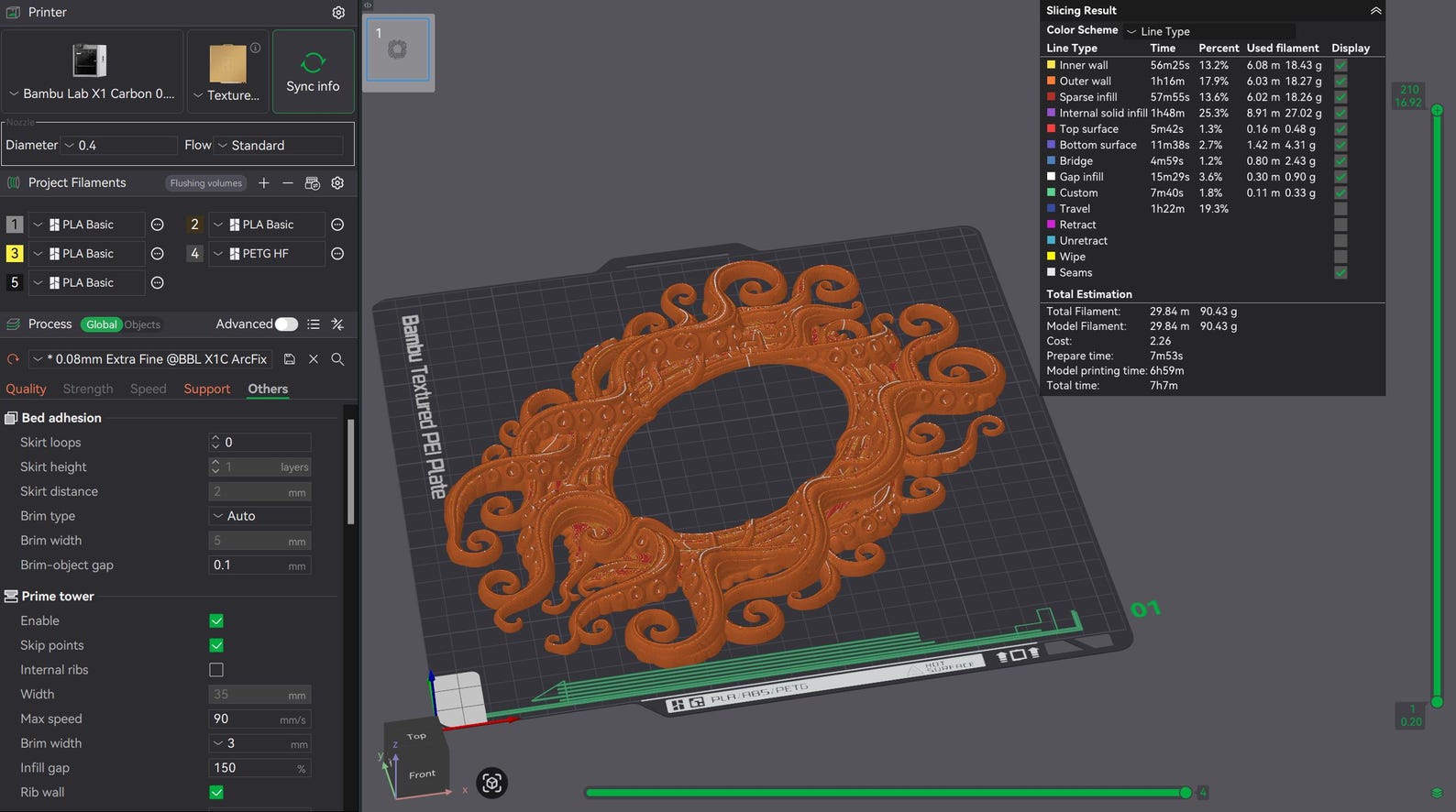This screenshot has width=1456, height=812.
Task: Click the view orientation cube Top face
Action: [x=417, y=736]
